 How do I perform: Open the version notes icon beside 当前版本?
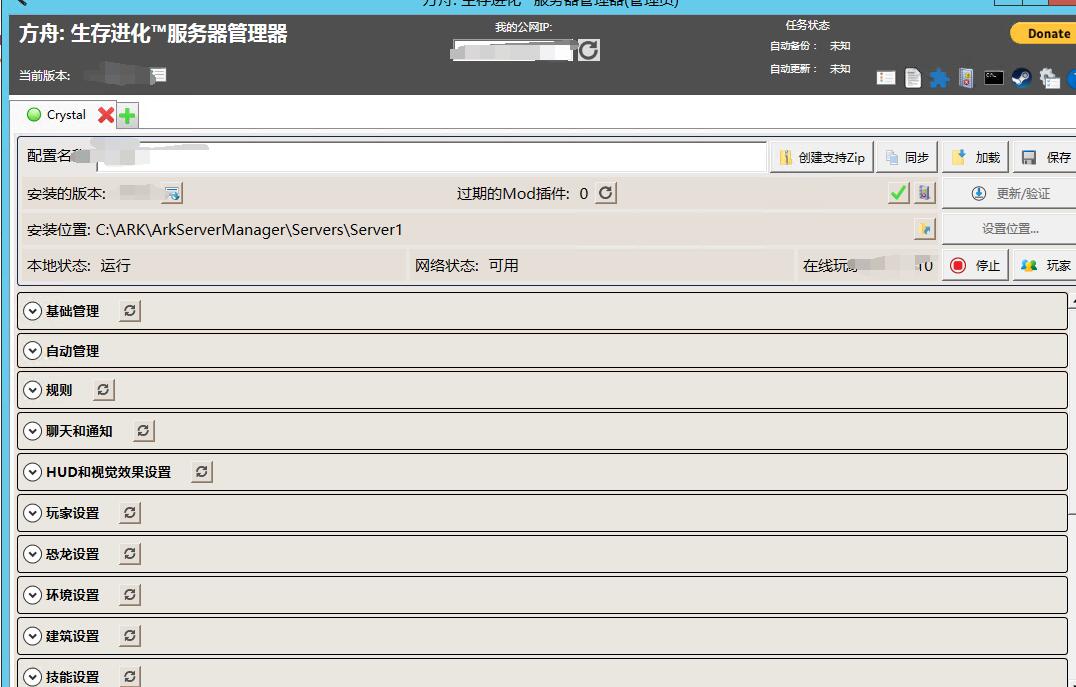point(159,75)
